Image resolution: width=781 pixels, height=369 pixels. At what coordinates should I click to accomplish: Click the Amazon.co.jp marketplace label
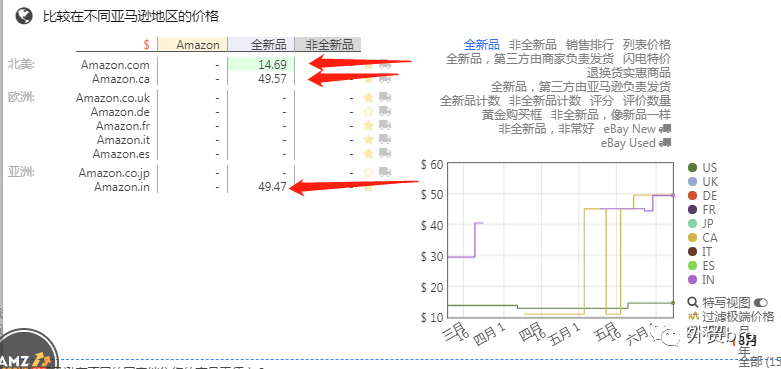pos(114,173)
